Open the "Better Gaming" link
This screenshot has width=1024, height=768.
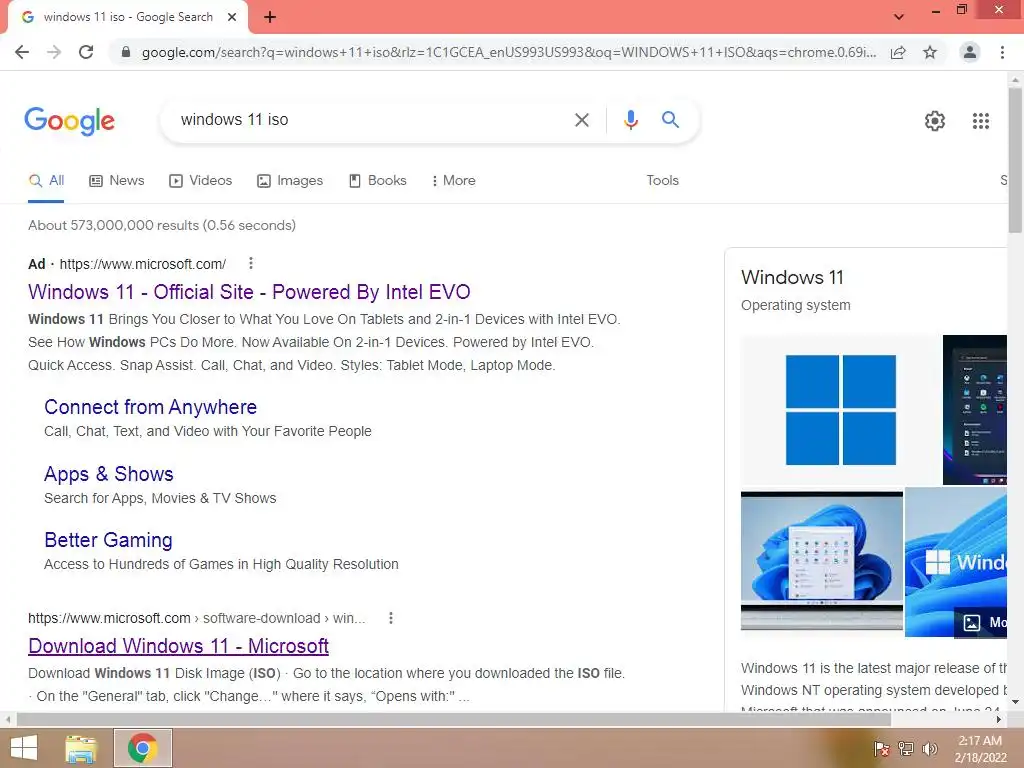tap(108, 540)
